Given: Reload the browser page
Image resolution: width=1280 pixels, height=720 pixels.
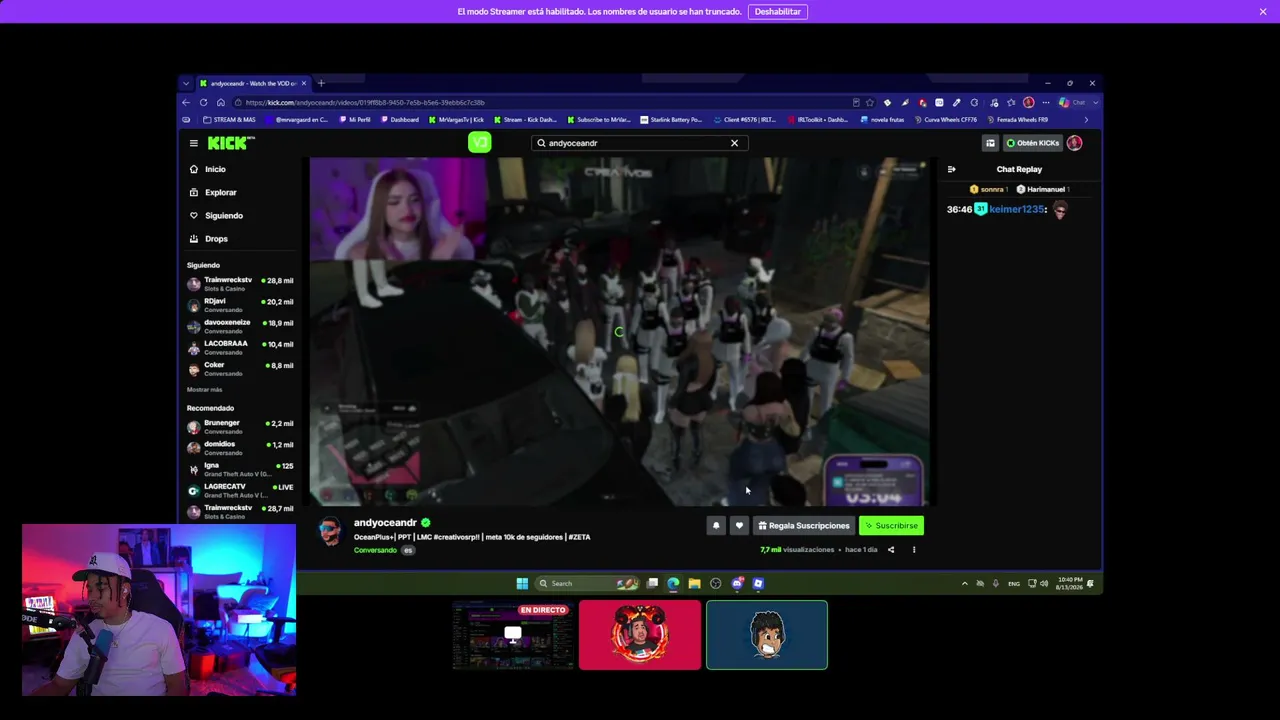Looking at the screenshot, I should tap(203, 102).
